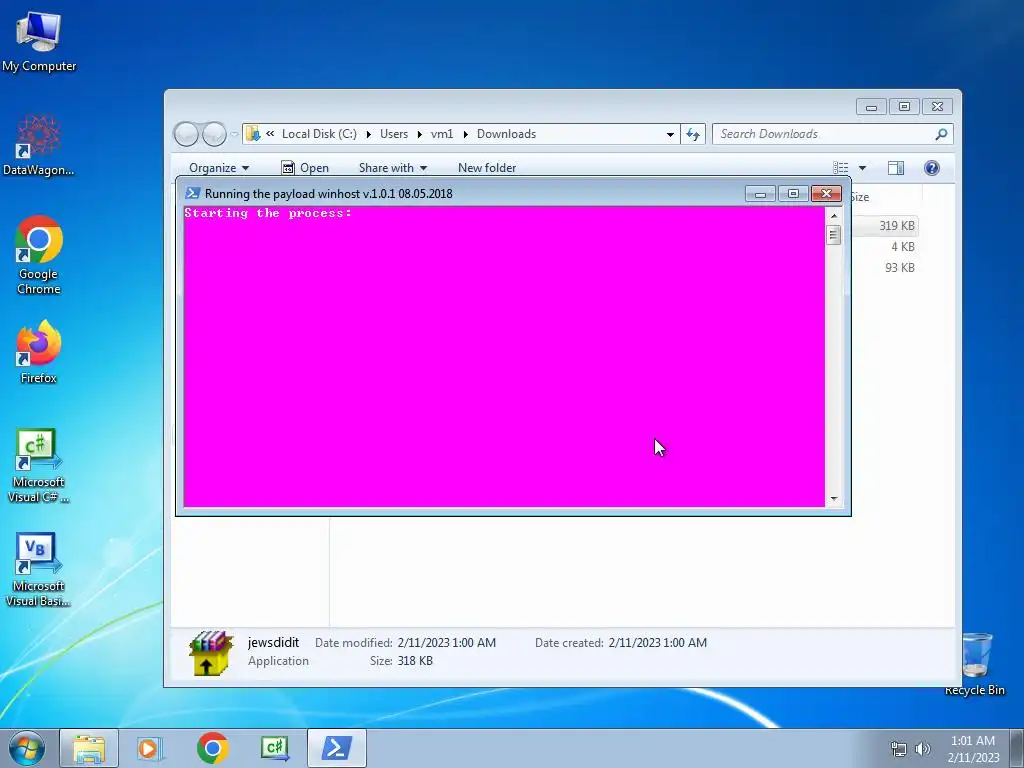Minimize the payload console window
1024x768 pixels.
tap(760, 193)
